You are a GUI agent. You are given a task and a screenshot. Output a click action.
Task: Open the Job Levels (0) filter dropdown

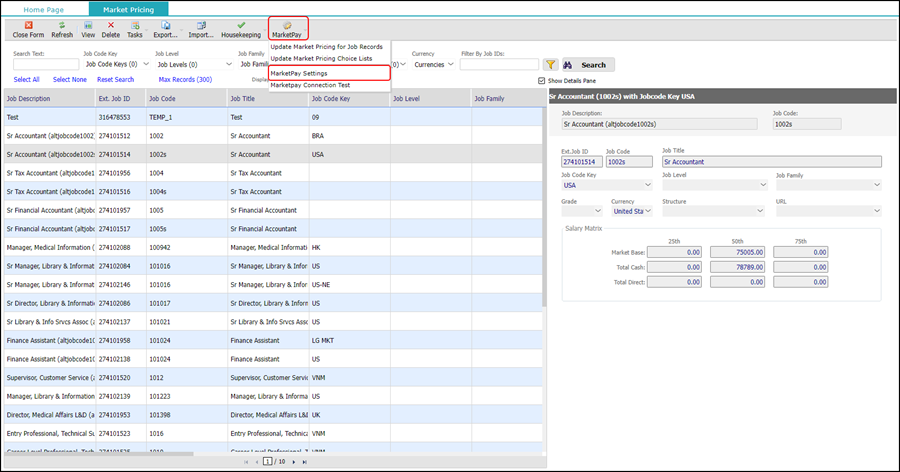[x=194, y=64]
